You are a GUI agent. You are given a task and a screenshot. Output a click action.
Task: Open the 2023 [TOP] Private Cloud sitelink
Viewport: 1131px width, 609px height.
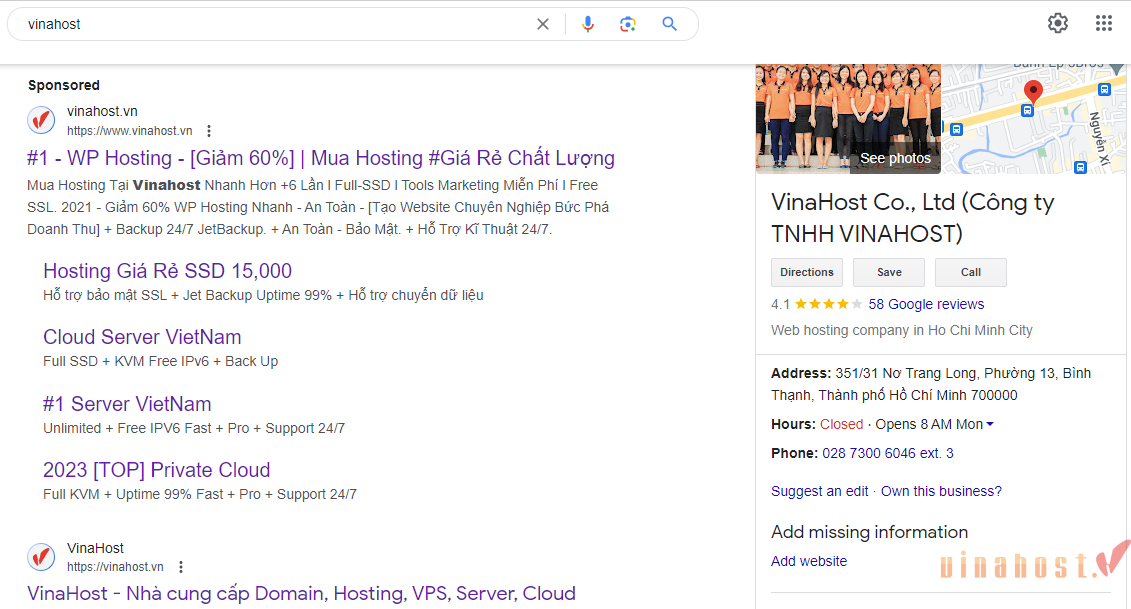click(157, 470)
